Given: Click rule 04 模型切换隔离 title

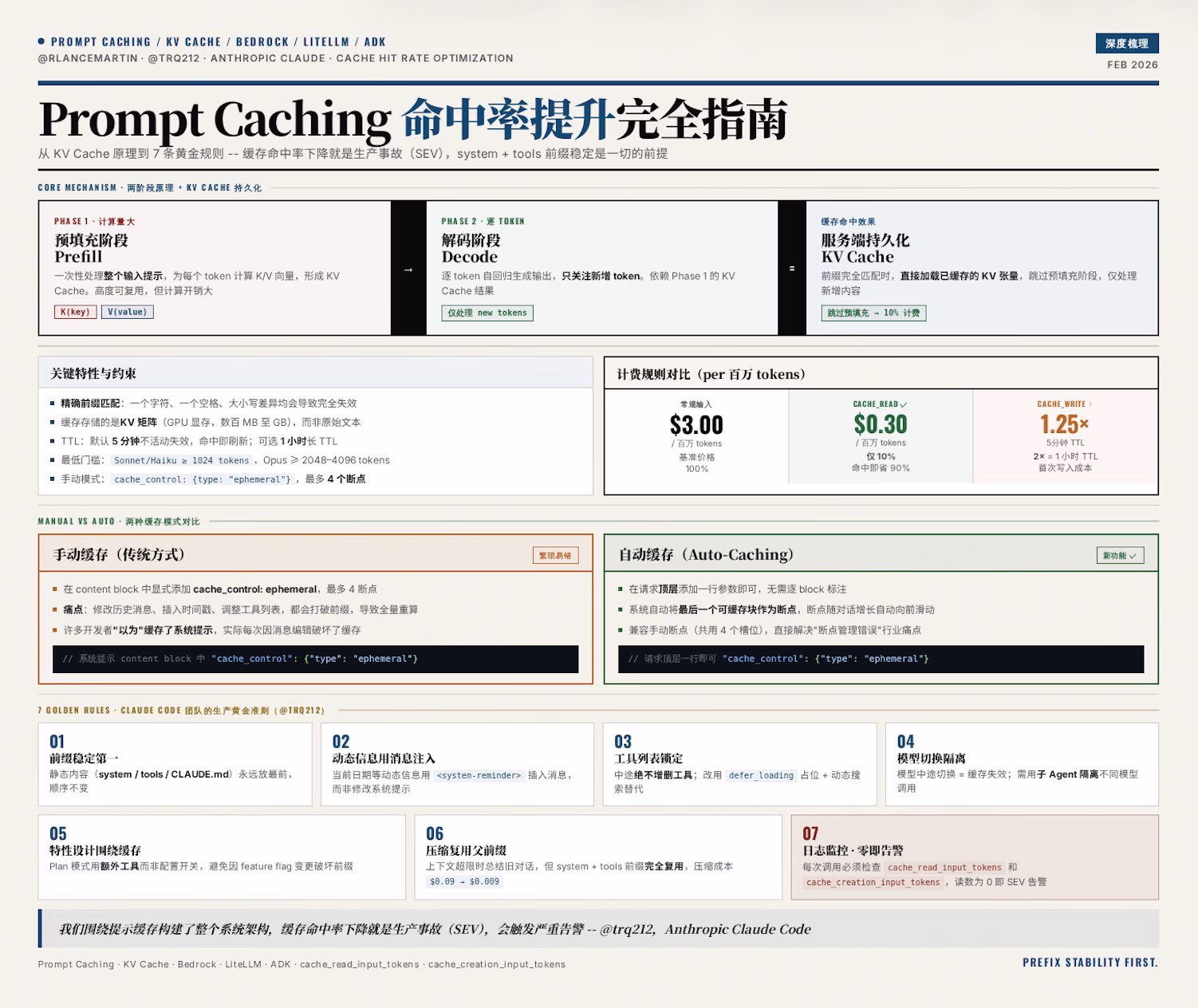Looking at the screenshot, I should tap(931, 758).
